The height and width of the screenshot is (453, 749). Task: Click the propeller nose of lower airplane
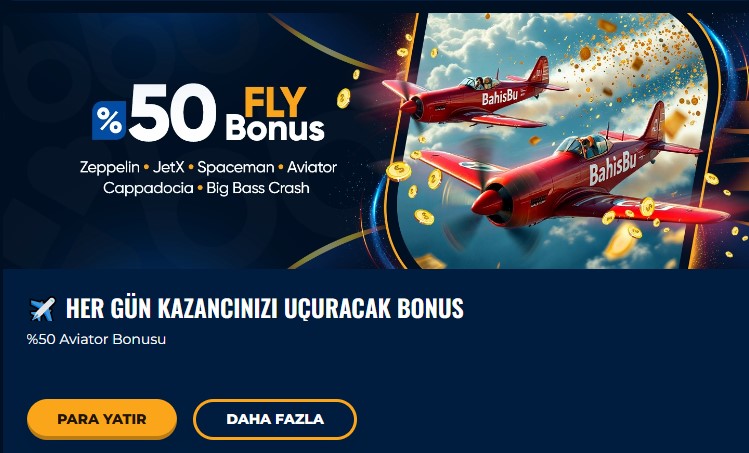[491, 206]
